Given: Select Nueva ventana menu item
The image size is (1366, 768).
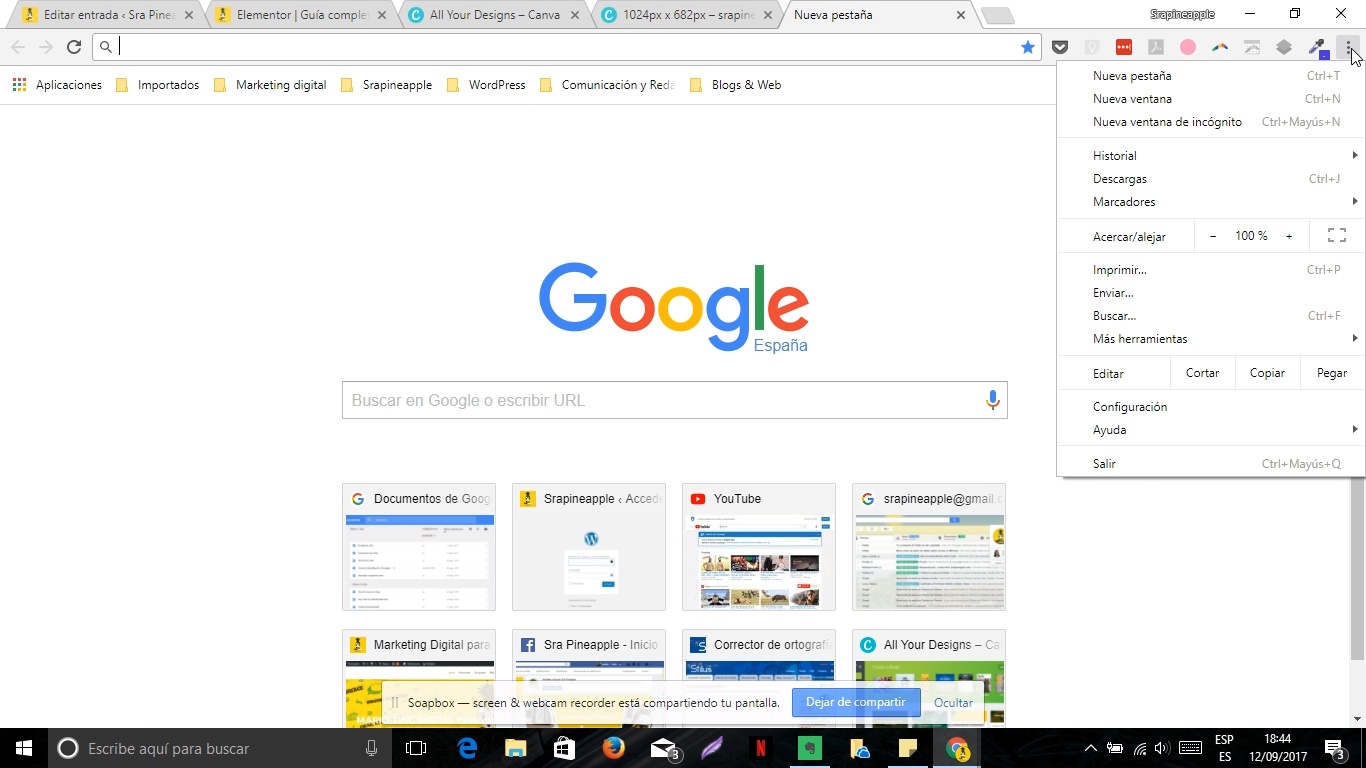Looking at the screenshot, I should 1211,99.
